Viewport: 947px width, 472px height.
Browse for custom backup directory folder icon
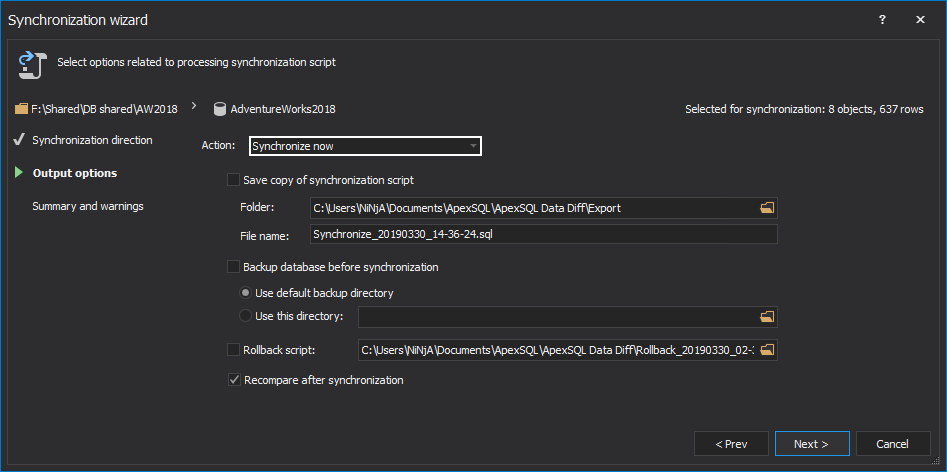[x=767, y=317]
